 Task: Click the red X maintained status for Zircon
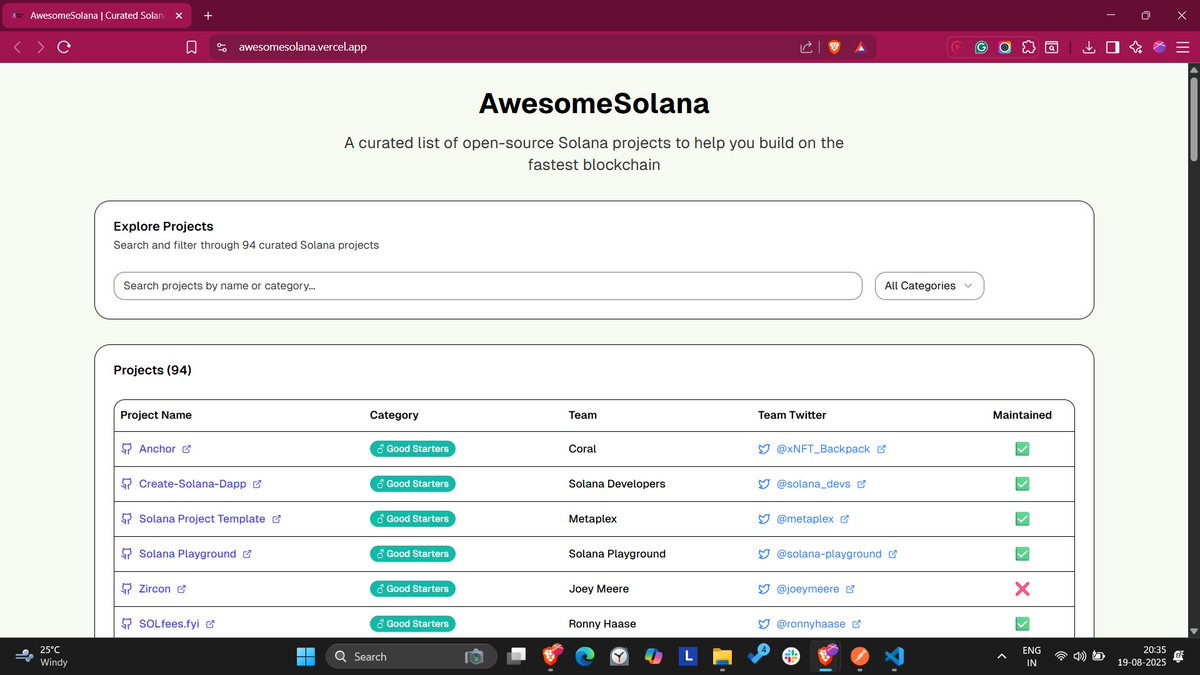click(x=1022, y=589)
